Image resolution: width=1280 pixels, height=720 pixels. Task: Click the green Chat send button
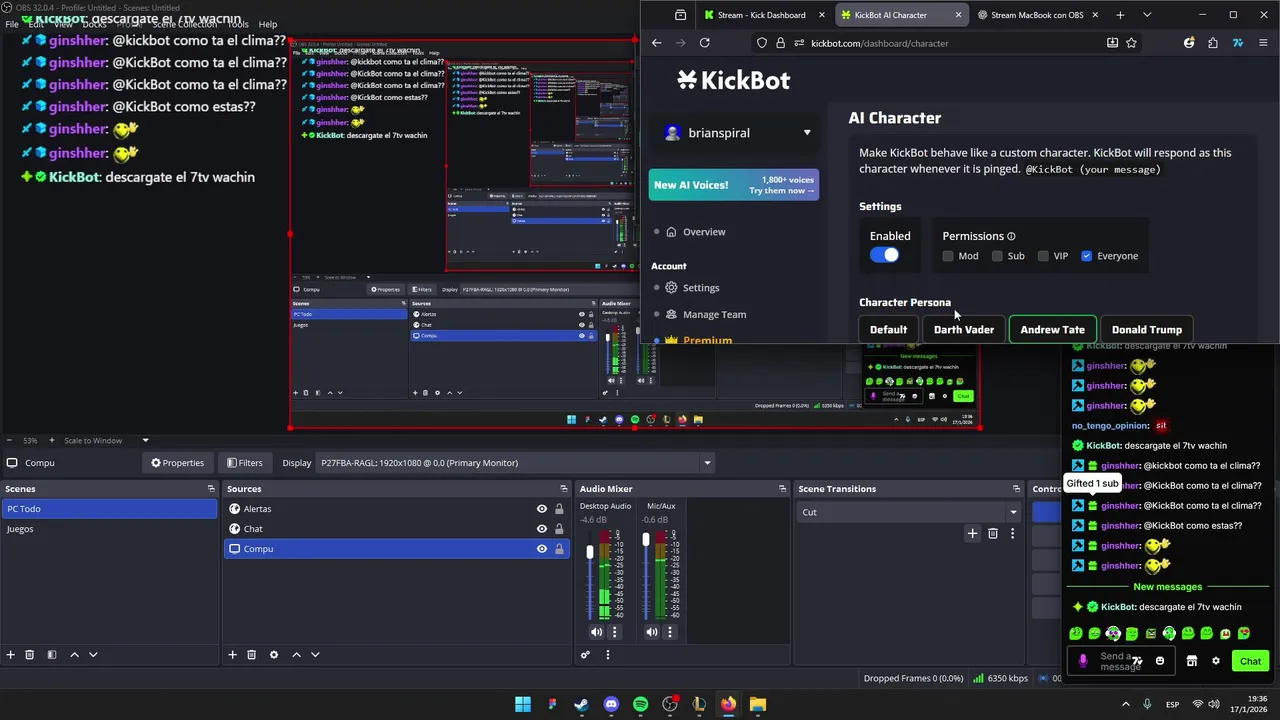click(1250, 661)
